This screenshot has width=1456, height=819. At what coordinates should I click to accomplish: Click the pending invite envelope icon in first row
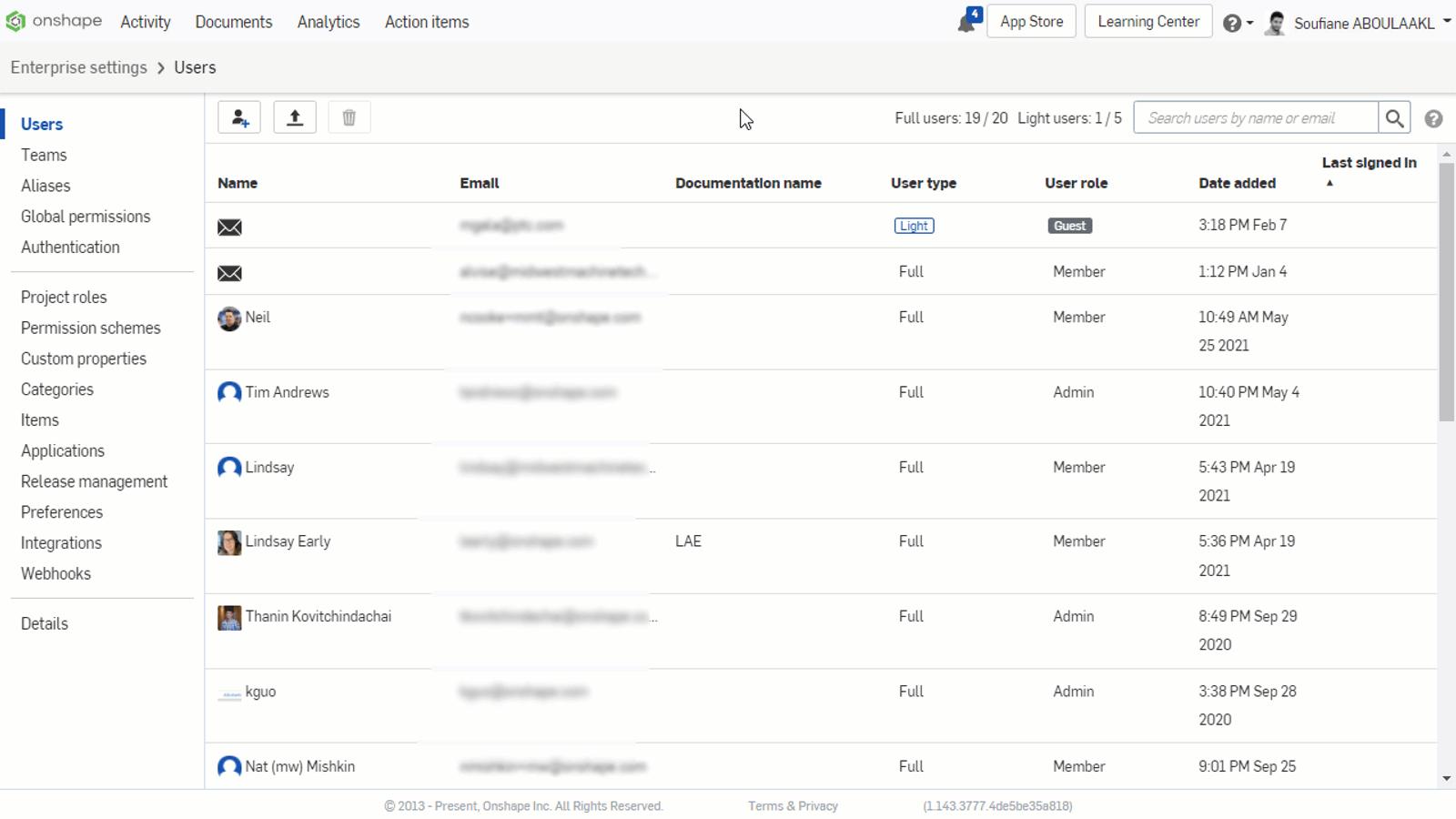pos(229,227)
